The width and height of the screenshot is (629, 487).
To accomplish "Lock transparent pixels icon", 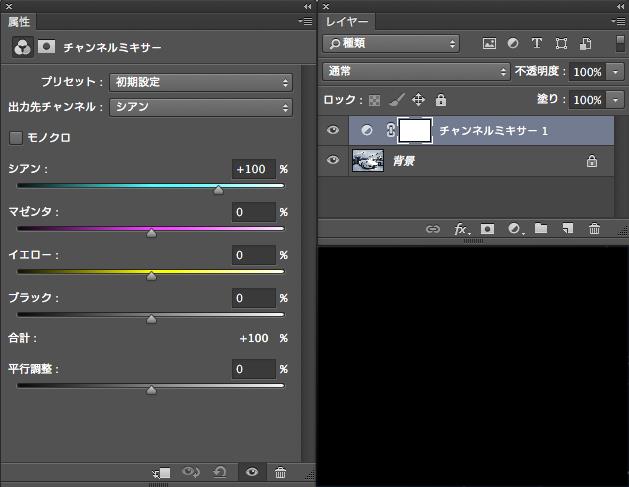I will [374, 100].
